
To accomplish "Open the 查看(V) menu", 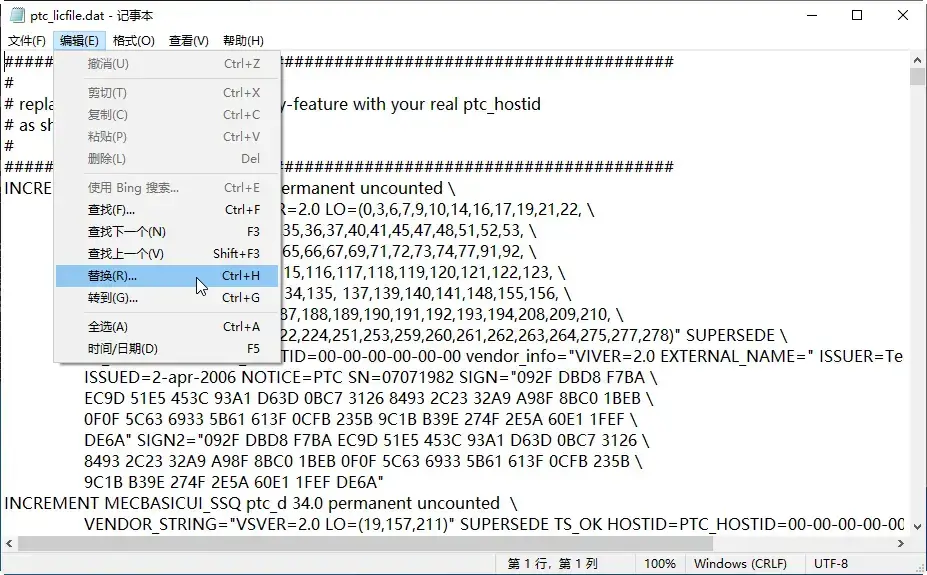I will tap(189, 41).
